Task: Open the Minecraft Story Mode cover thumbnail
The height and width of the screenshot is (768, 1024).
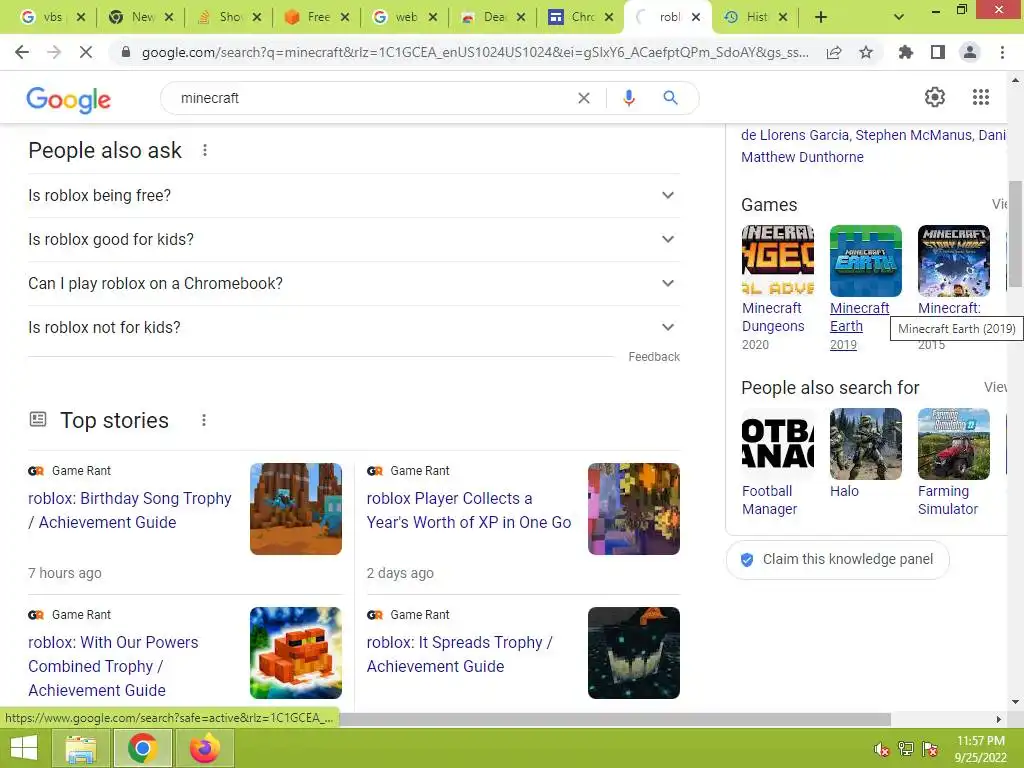Action: (x=953, y=261)
